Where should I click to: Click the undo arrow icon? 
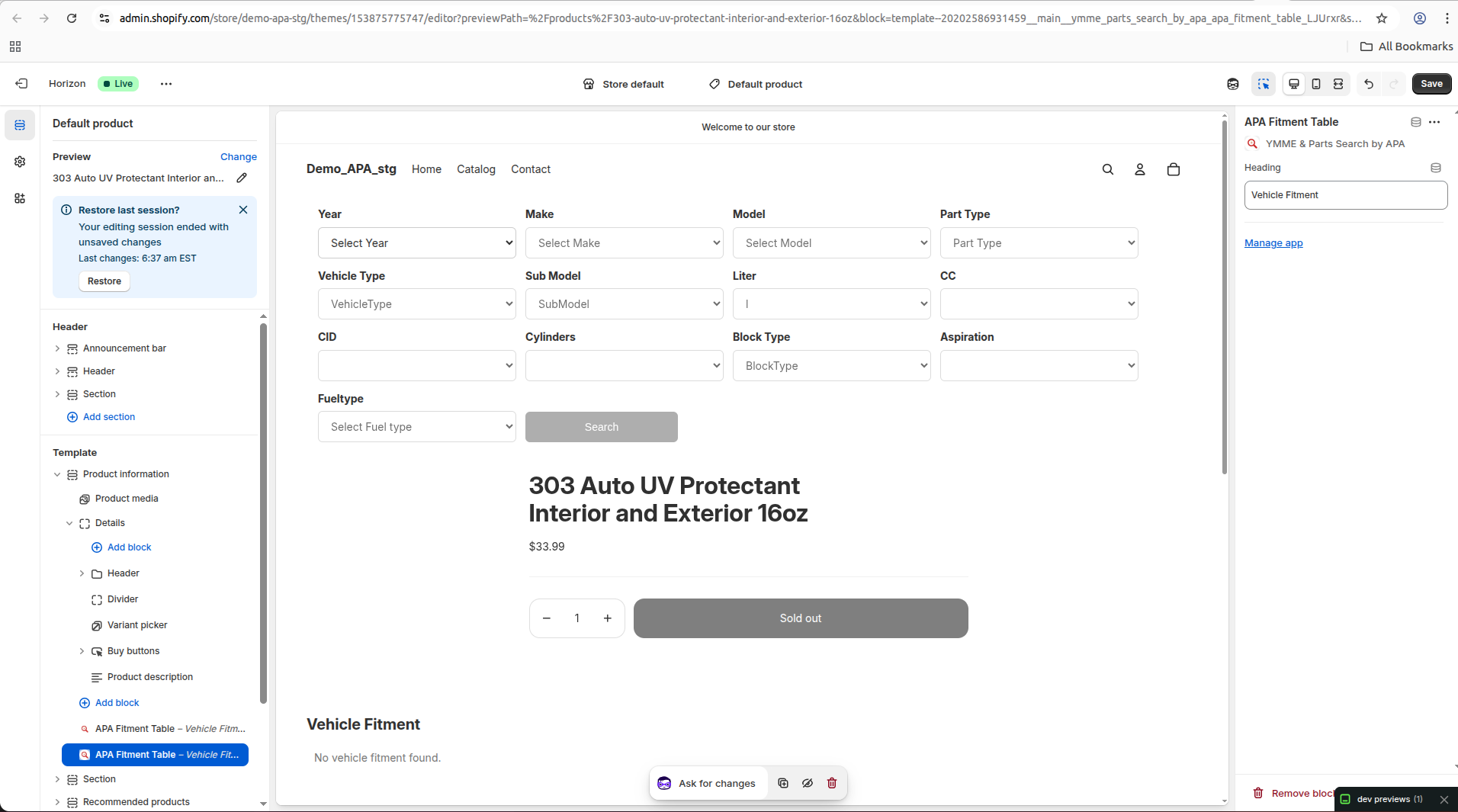1369,84
